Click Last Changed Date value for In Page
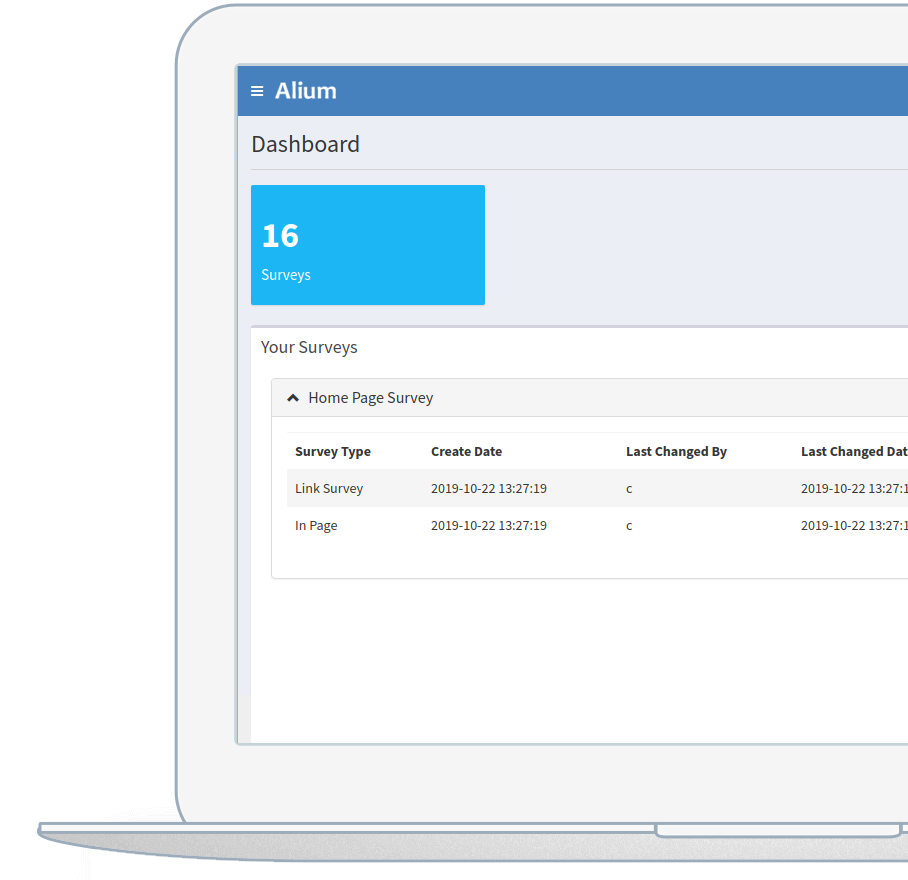This screenshot has width=908, height=880. click(853, 526)
